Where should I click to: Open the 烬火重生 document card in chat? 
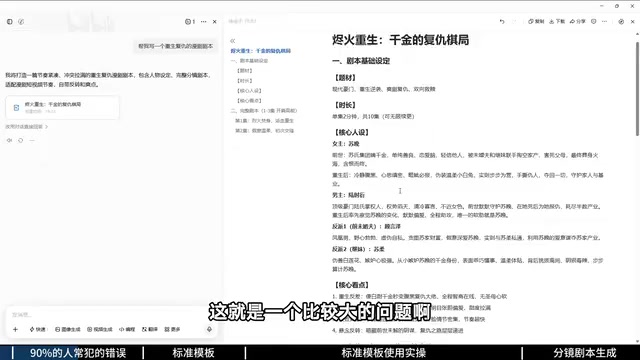click(62, 107)
